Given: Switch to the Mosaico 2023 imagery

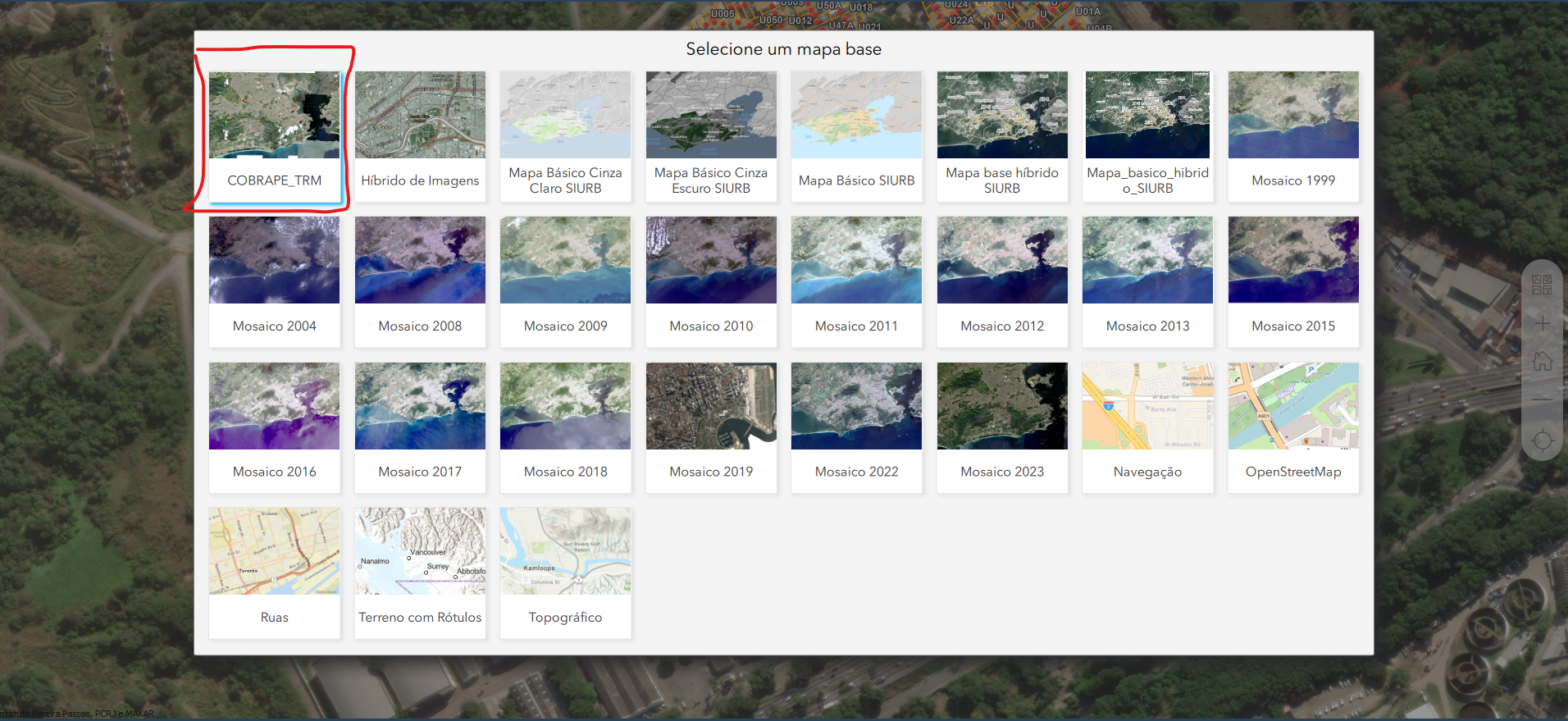Looking at the screenshot, I should point(1002,427).
